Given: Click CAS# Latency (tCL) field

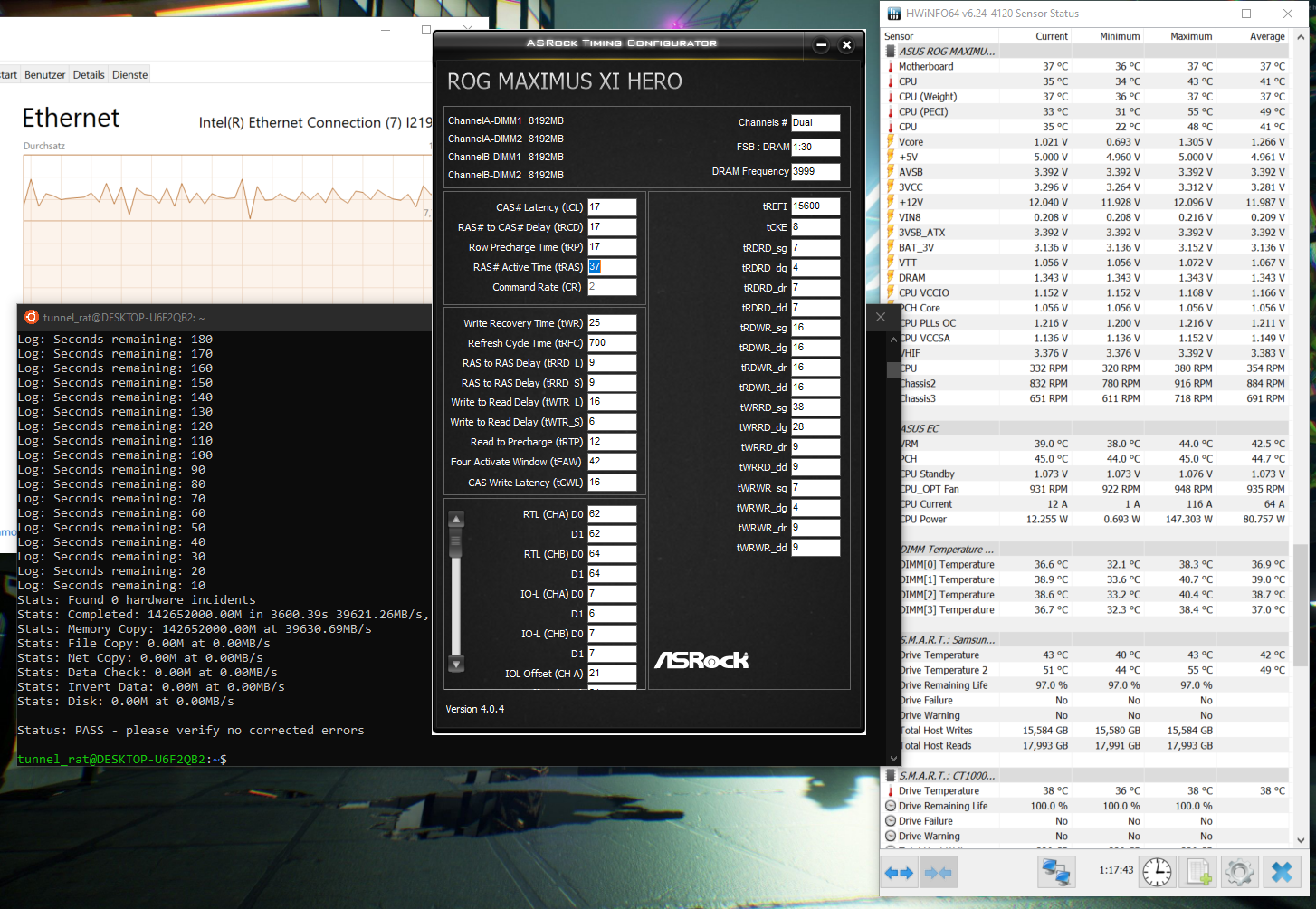Looking at the screenshot, I should [x=612, y=207].
